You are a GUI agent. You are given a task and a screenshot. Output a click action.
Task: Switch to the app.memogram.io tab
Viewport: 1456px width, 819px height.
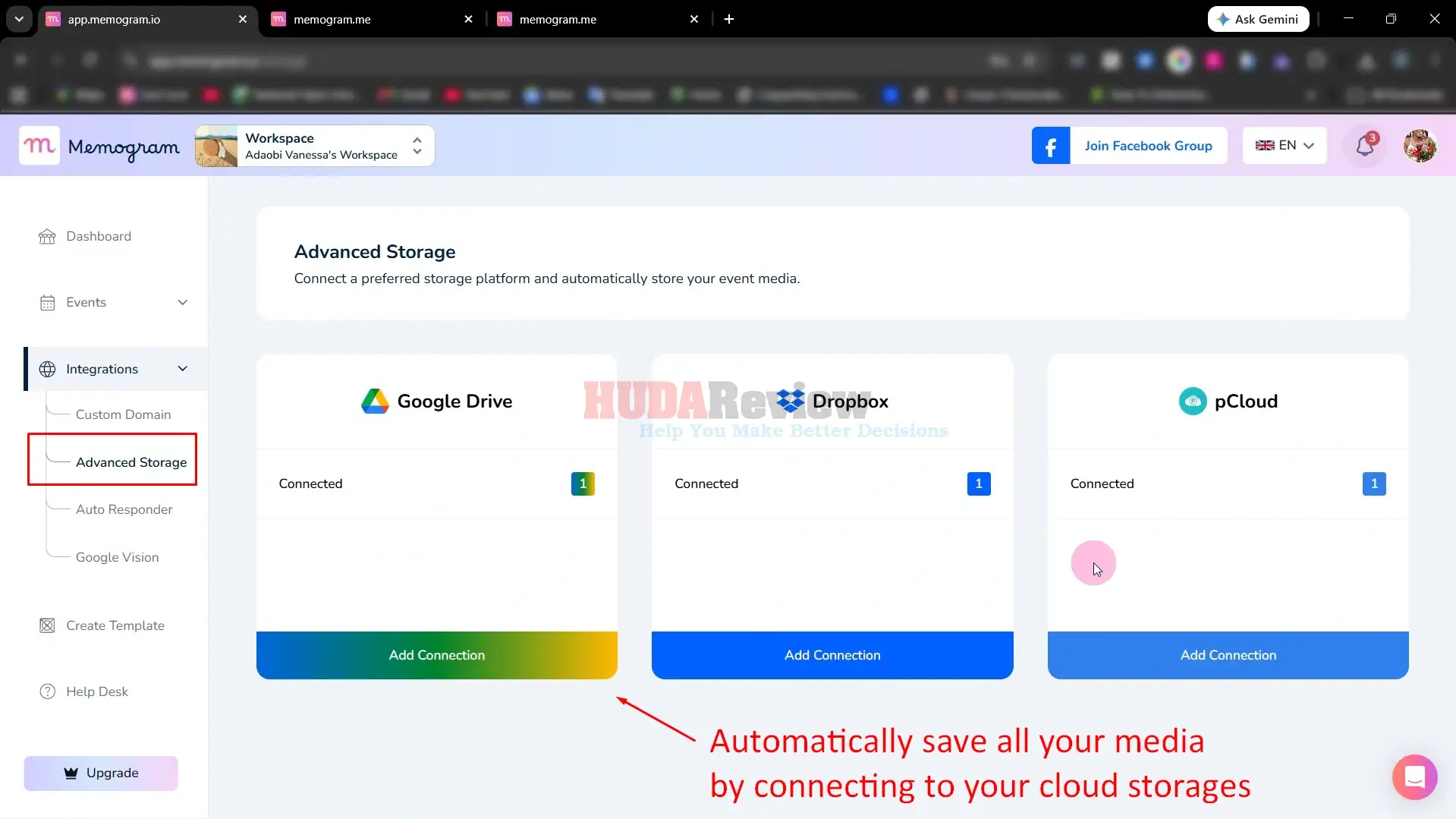(148, 19)
